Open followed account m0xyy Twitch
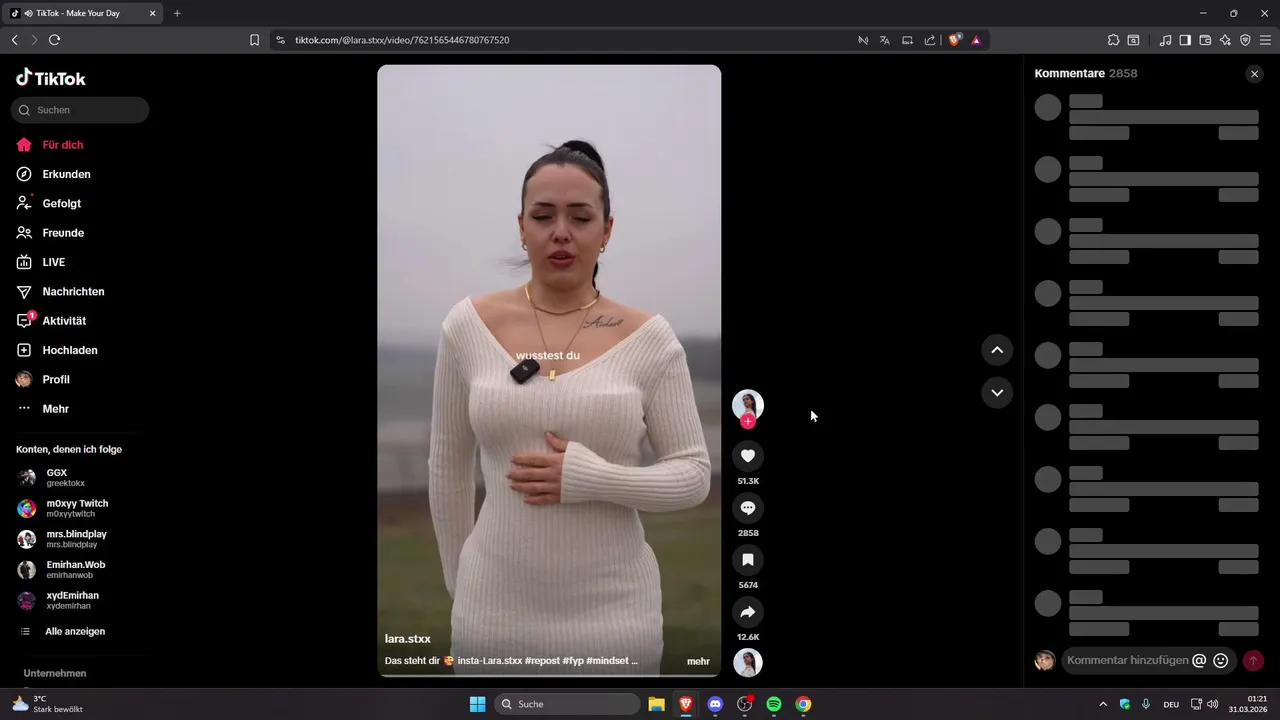 click(62, 508)
